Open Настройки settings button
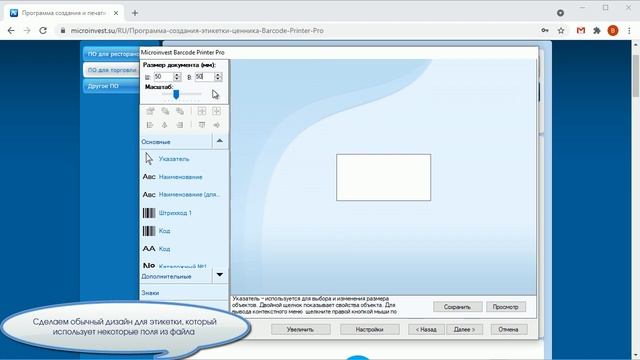This screenshot has height=360, width=640. (x=369, y=329)
